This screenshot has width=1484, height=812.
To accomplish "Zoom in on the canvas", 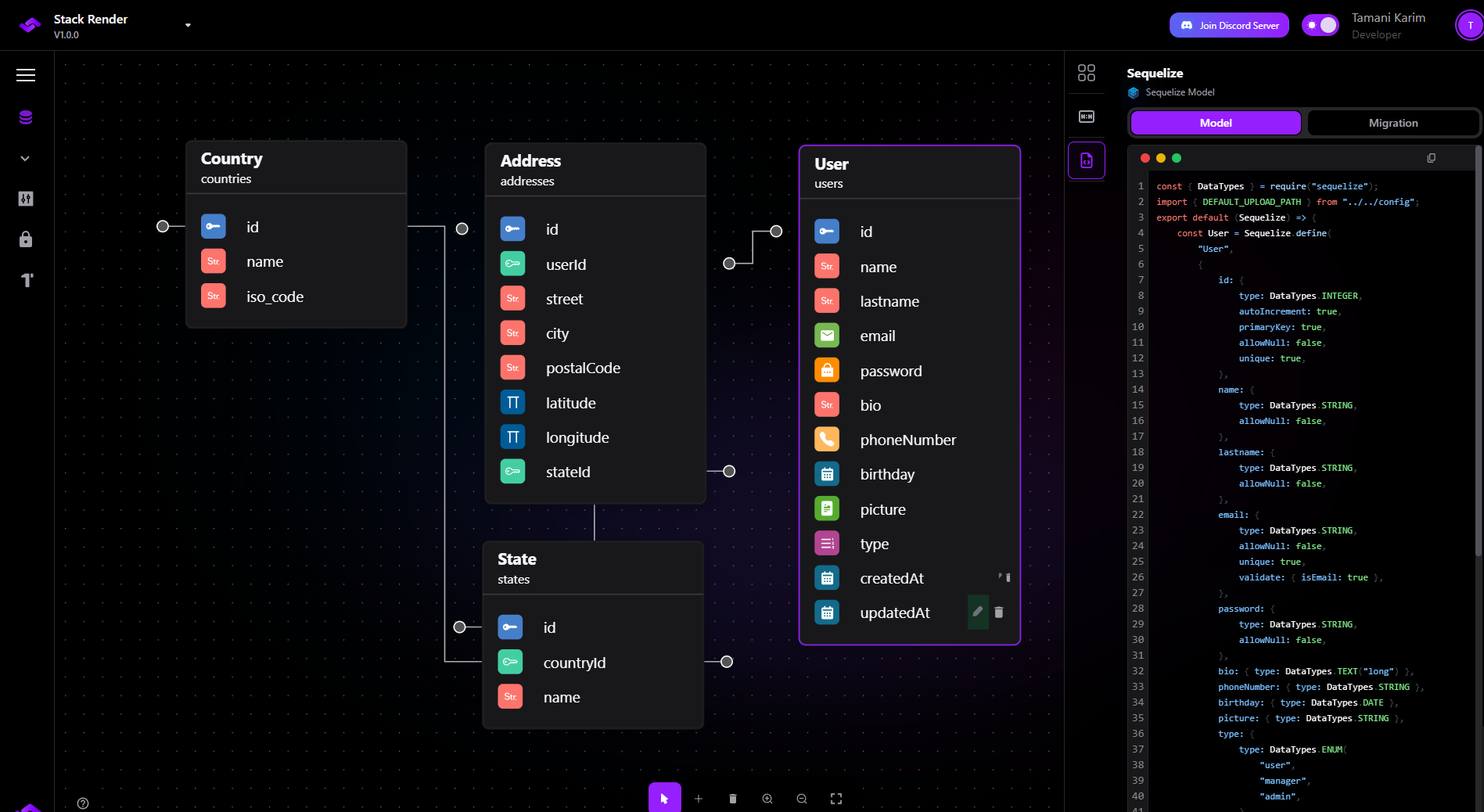I will pyautogui.click(x=767, y=799).
